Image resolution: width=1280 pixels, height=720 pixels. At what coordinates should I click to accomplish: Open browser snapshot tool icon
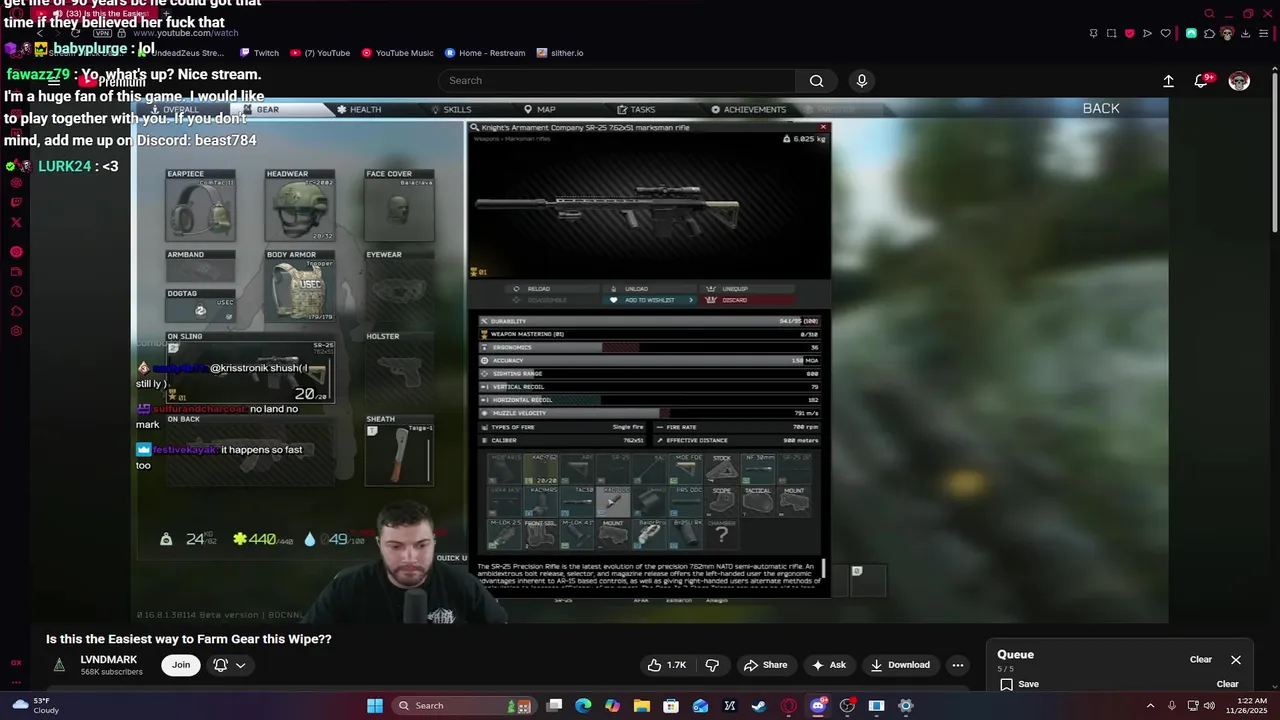point(1111,33)
